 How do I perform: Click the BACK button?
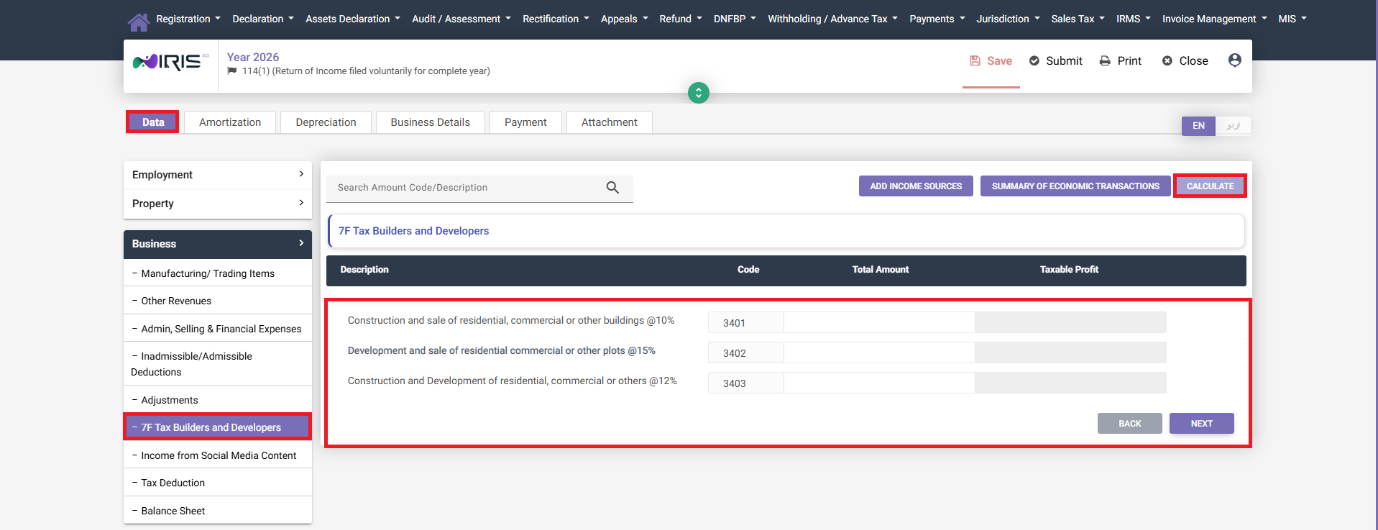(1130, 423)
